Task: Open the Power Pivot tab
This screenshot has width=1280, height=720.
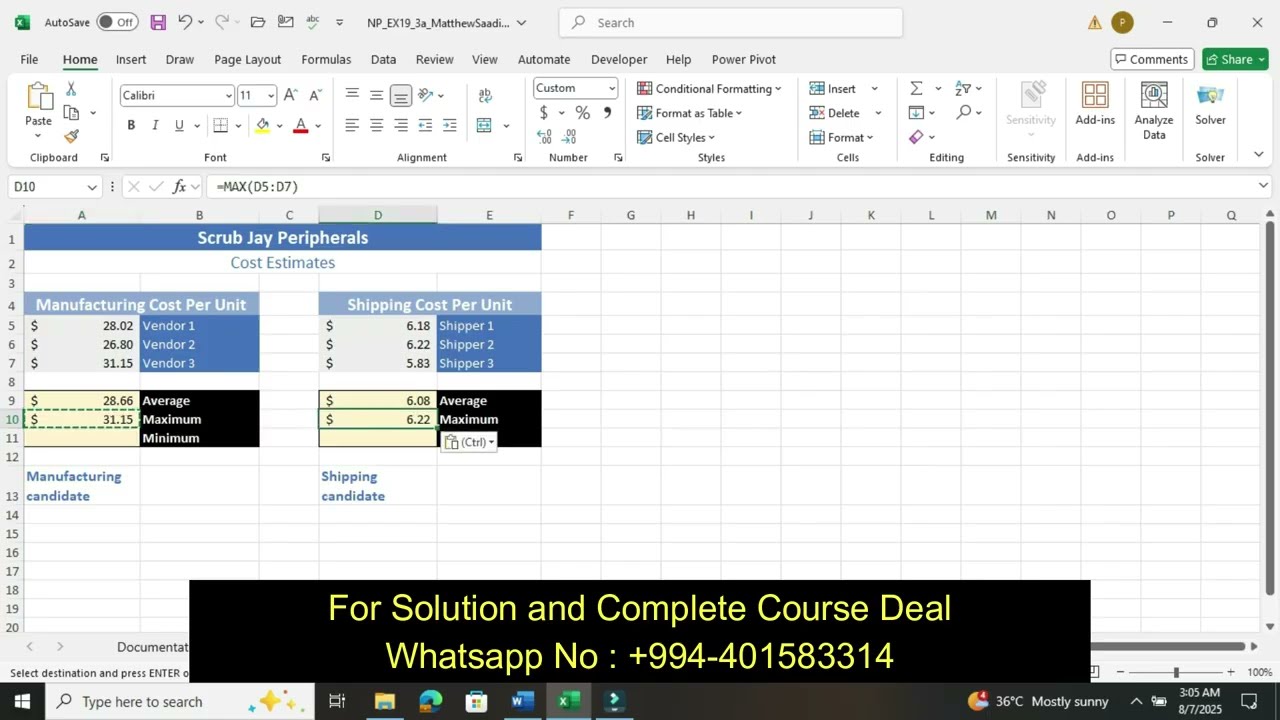Action: pos(743,59)
